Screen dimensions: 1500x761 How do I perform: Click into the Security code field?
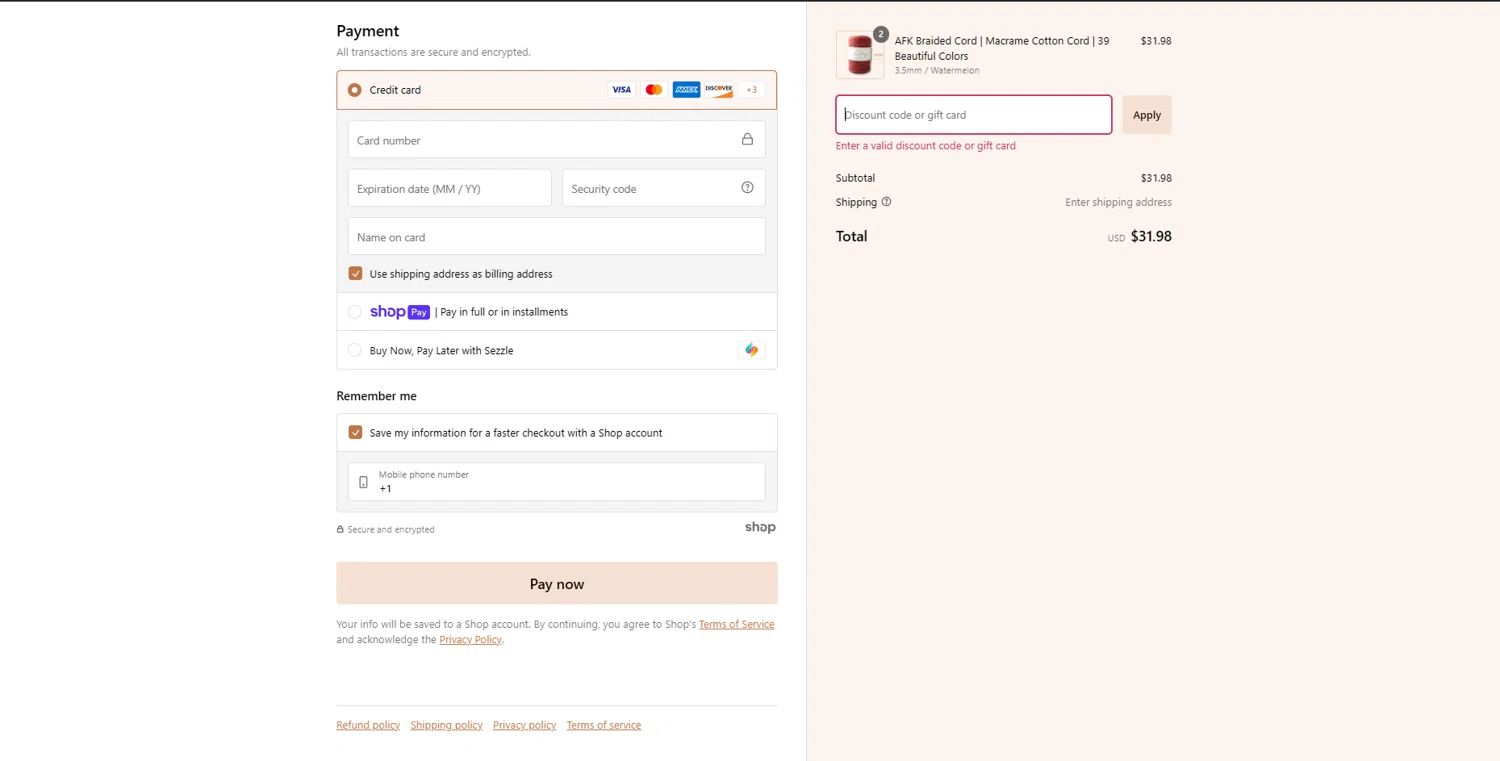[664, 188]
